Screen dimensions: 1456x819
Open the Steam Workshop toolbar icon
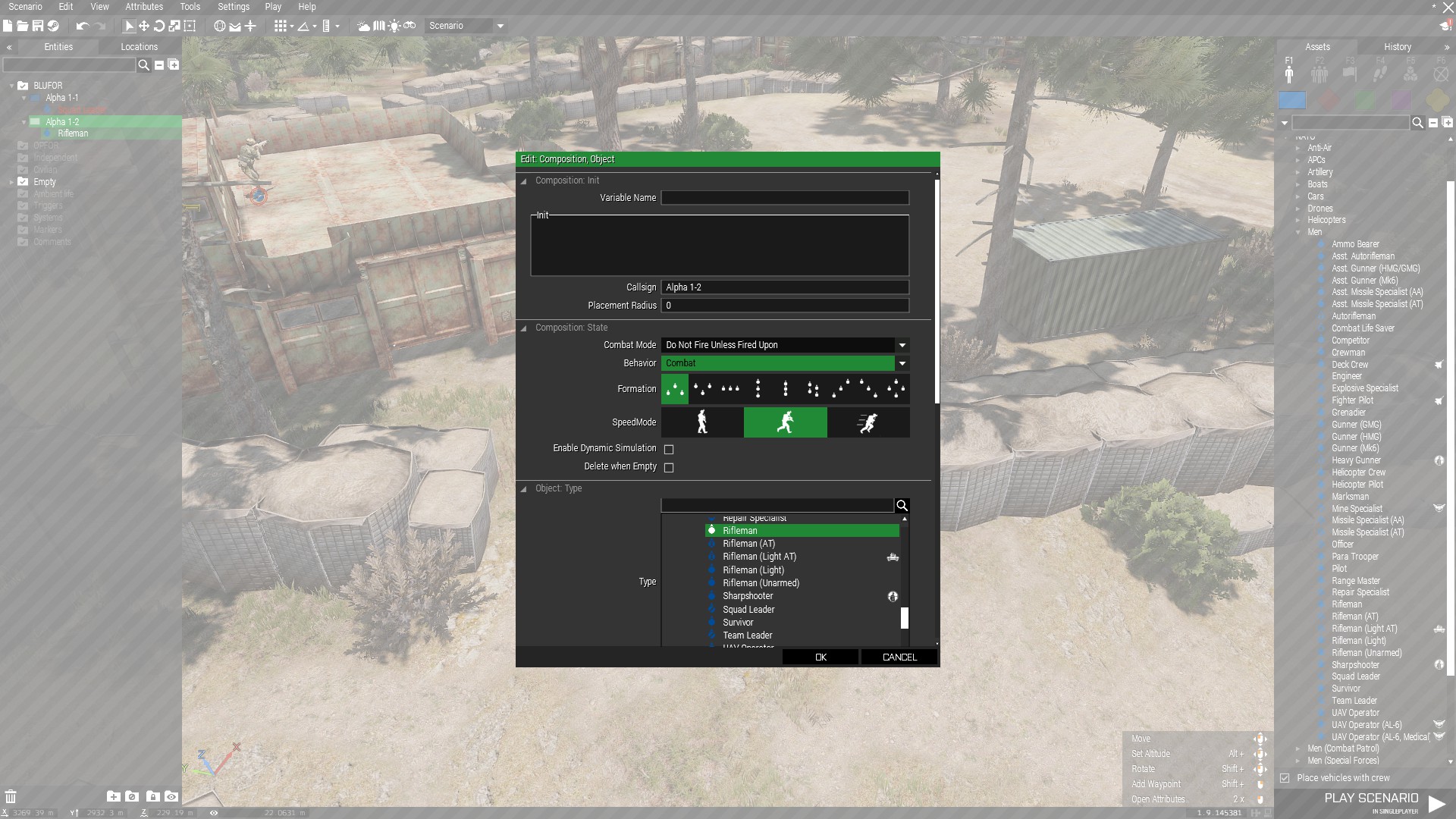[x=53, y=26]
